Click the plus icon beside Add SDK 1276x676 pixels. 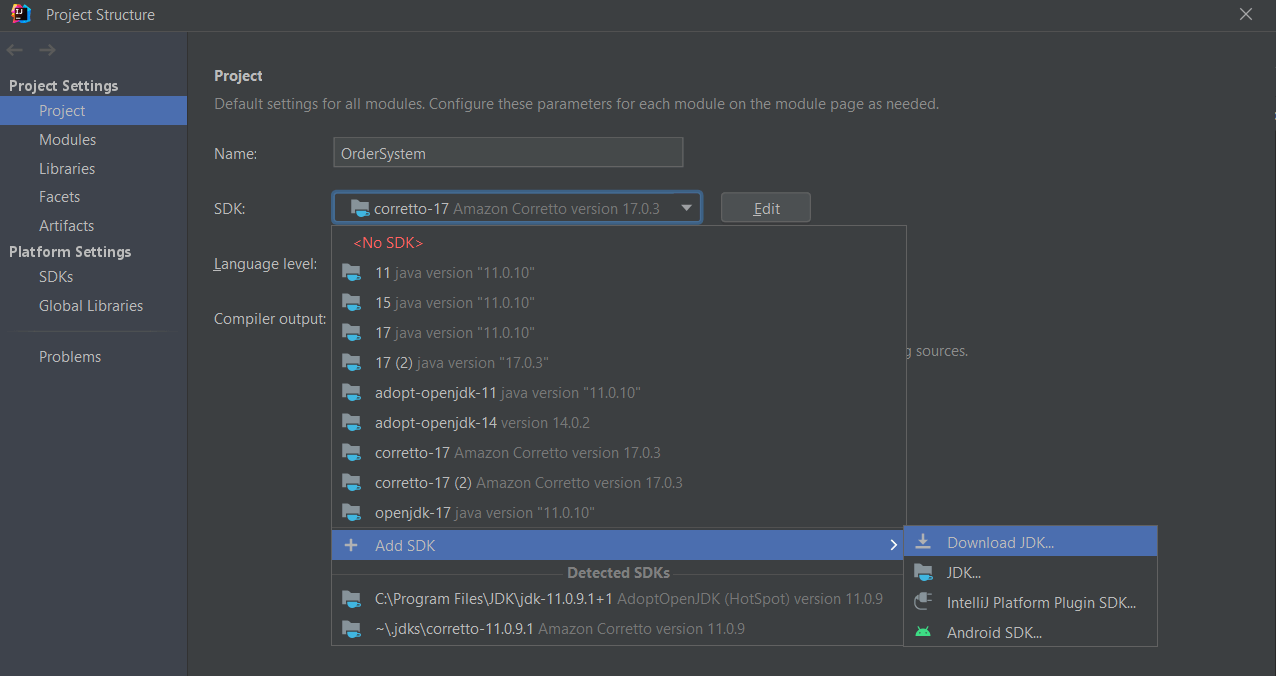pos(351,545)
